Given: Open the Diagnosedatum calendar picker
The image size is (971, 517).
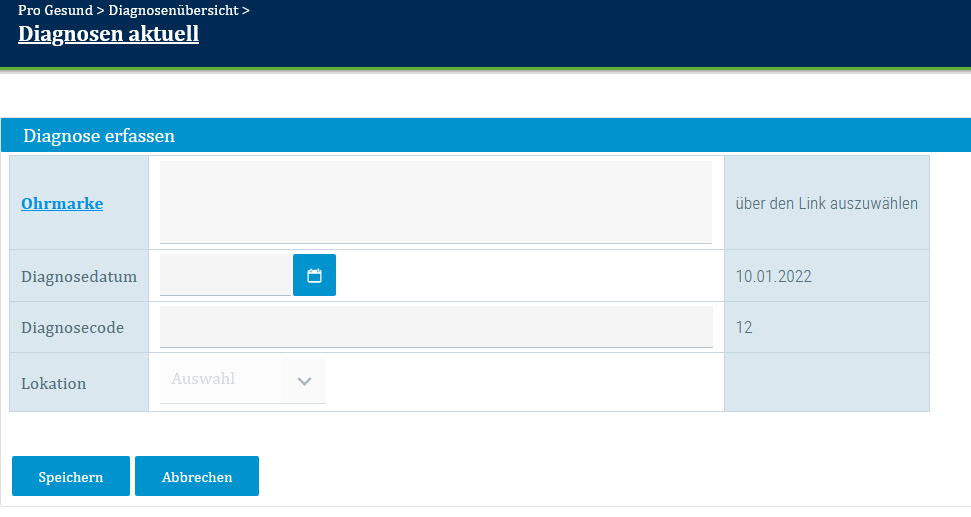Looking at the screenshot, I should pyautogui.click(x=314, y=275).
